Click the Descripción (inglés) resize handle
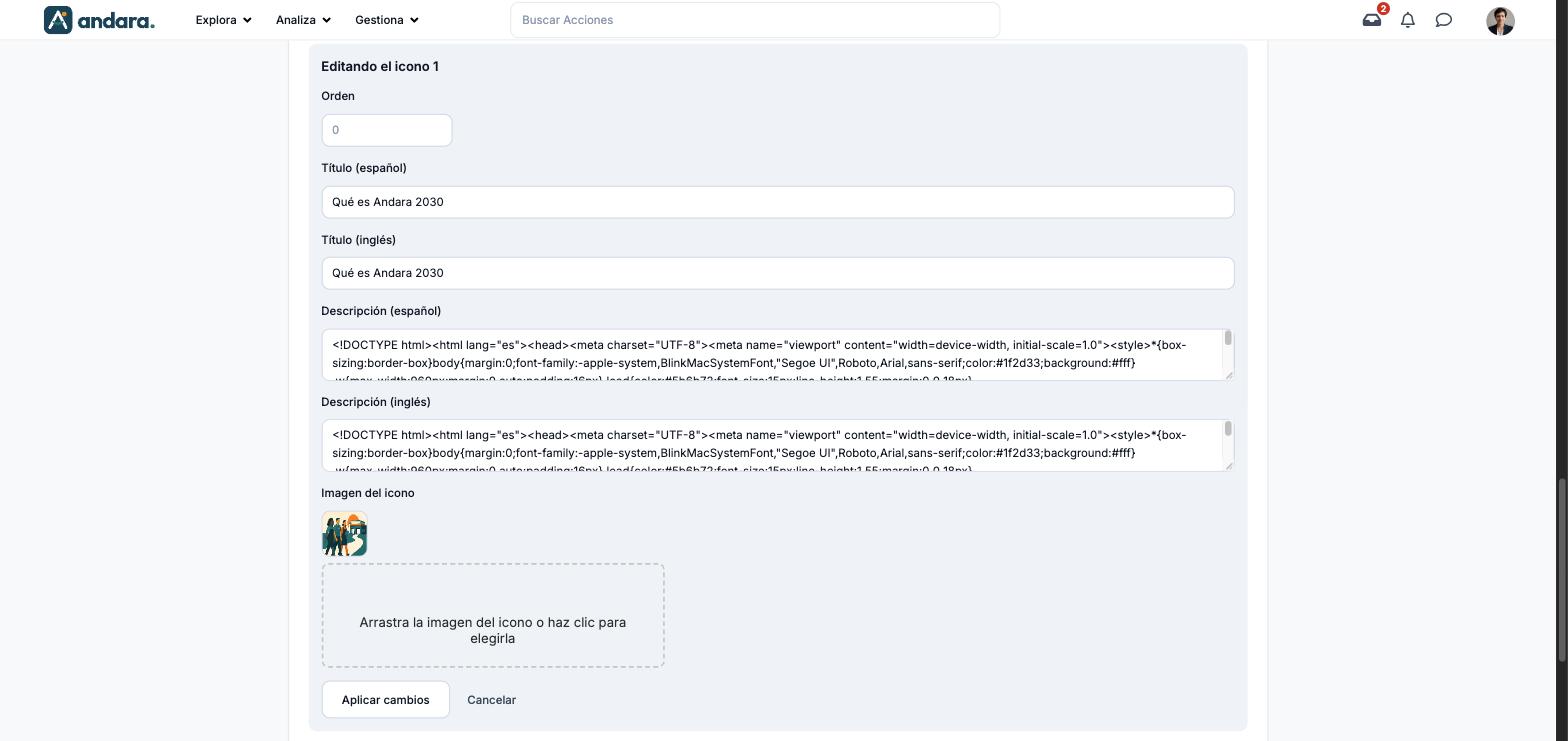The height and width of the screenshot is (741, 1568). click(x=1229, y=465)
